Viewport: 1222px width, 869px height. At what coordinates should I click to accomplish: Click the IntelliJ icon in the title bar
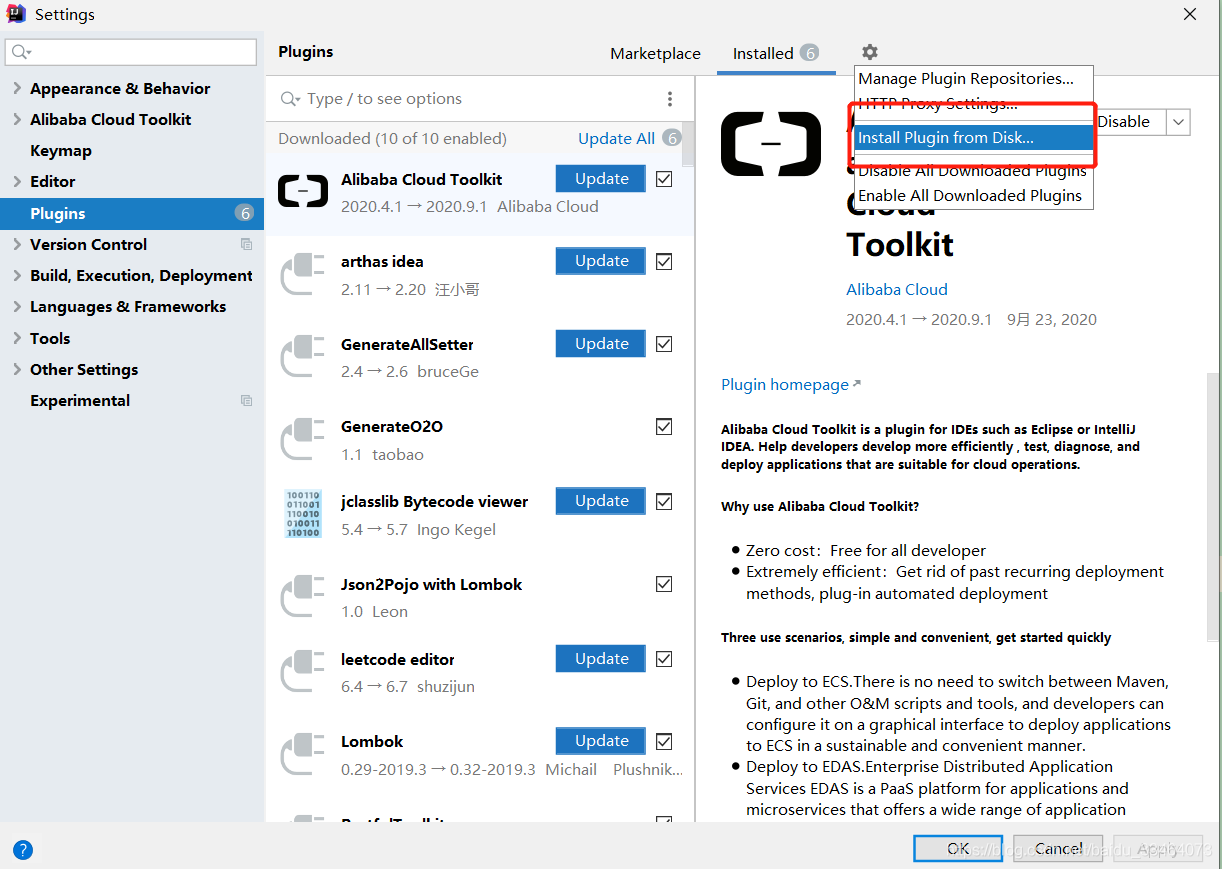pos(15,14)
